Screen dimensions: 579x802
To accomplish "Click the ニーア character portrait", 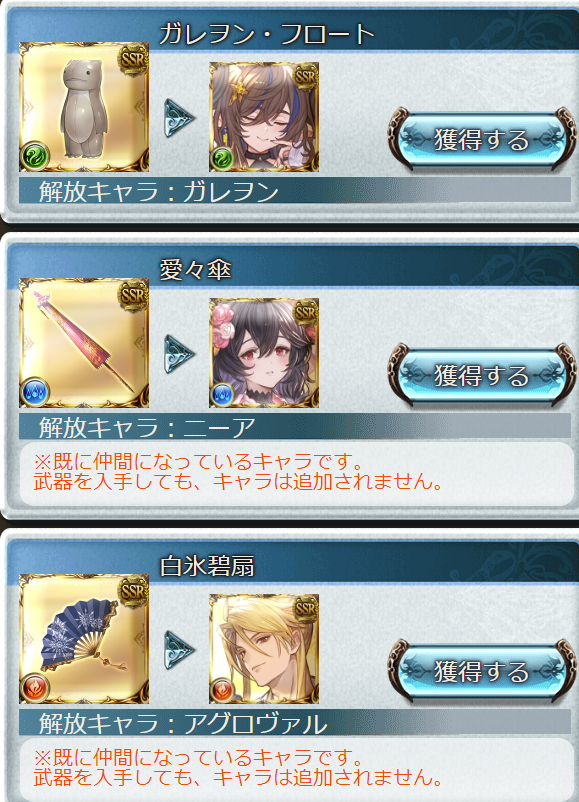I will point(264,353).
